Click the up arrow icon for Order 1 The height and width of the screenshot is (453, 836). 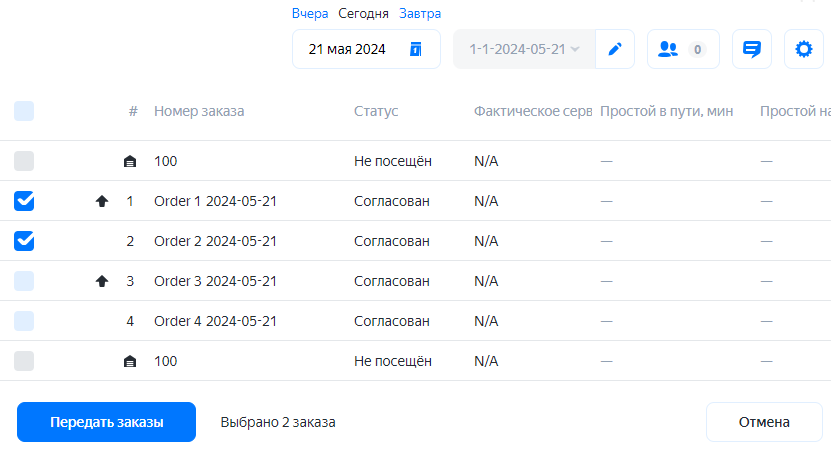(x=101, y=201)
